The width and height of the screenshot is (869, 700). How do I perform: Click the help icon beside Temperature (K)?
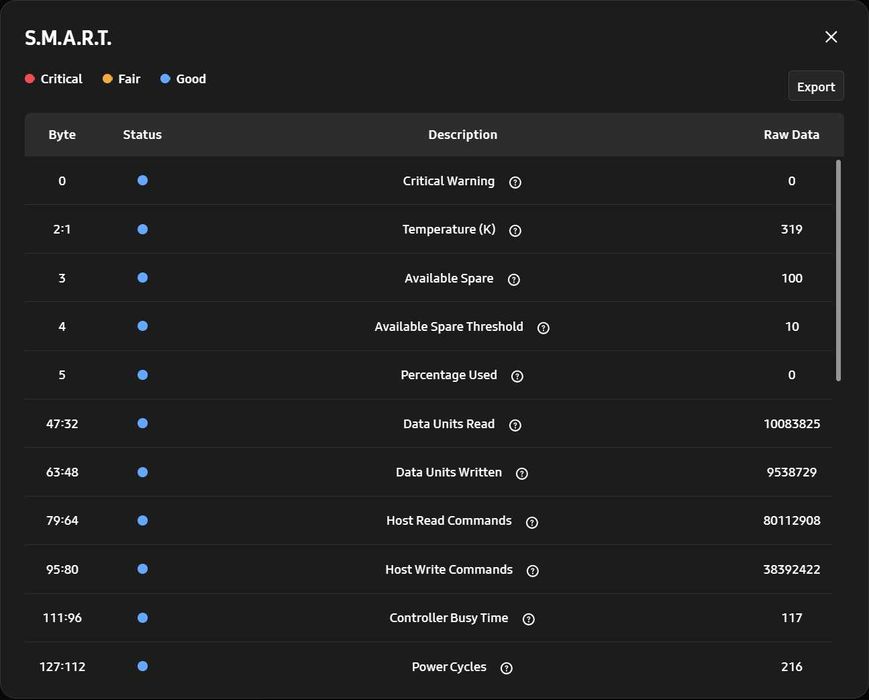click(x=515, y=231)
